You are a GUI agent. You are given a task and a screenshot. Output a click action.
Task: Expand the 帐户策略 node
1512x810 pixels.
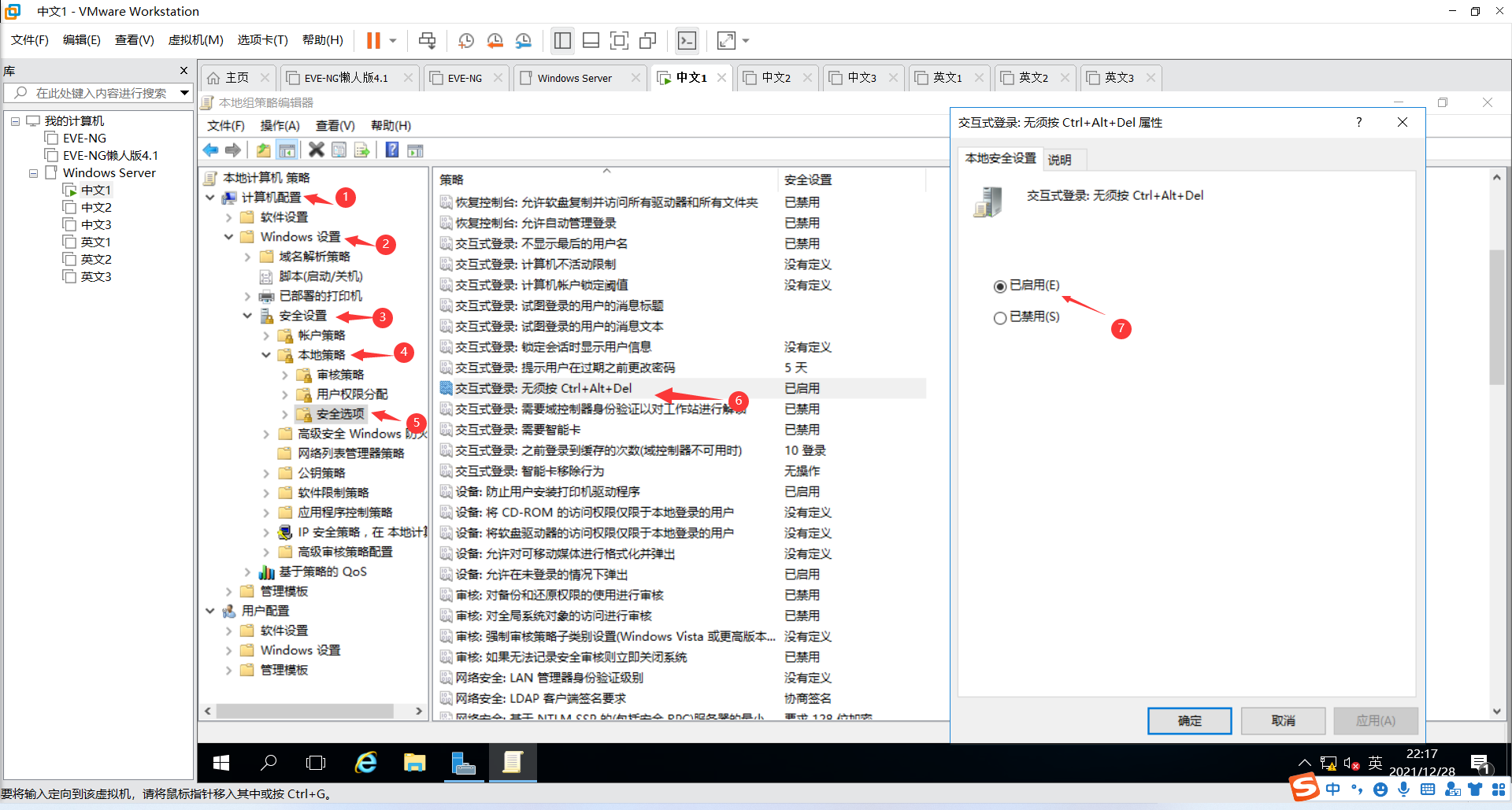click(266, 335)
